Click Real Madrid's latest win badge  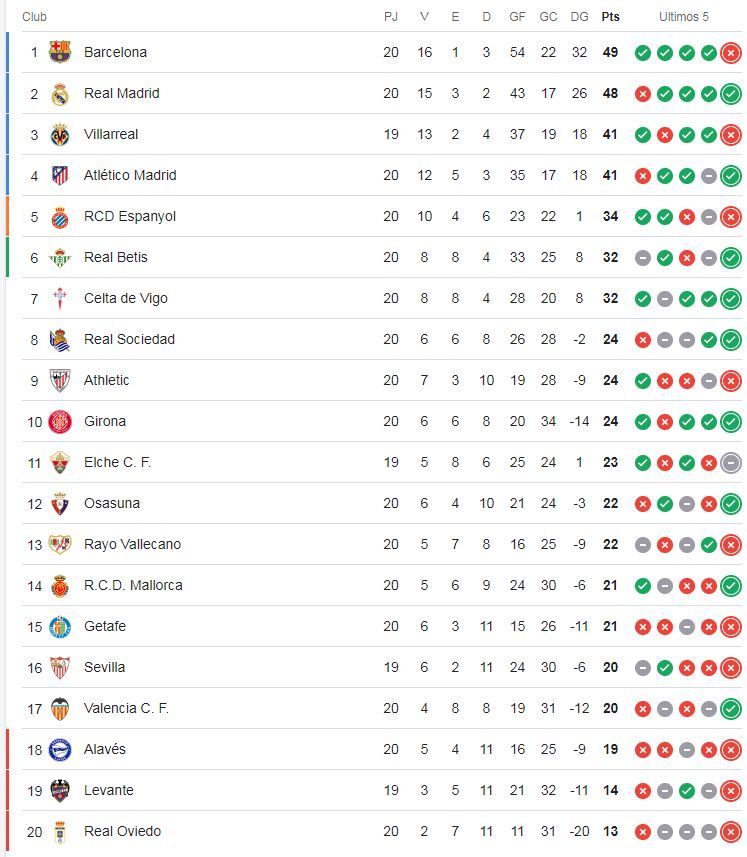coord(730,93)
